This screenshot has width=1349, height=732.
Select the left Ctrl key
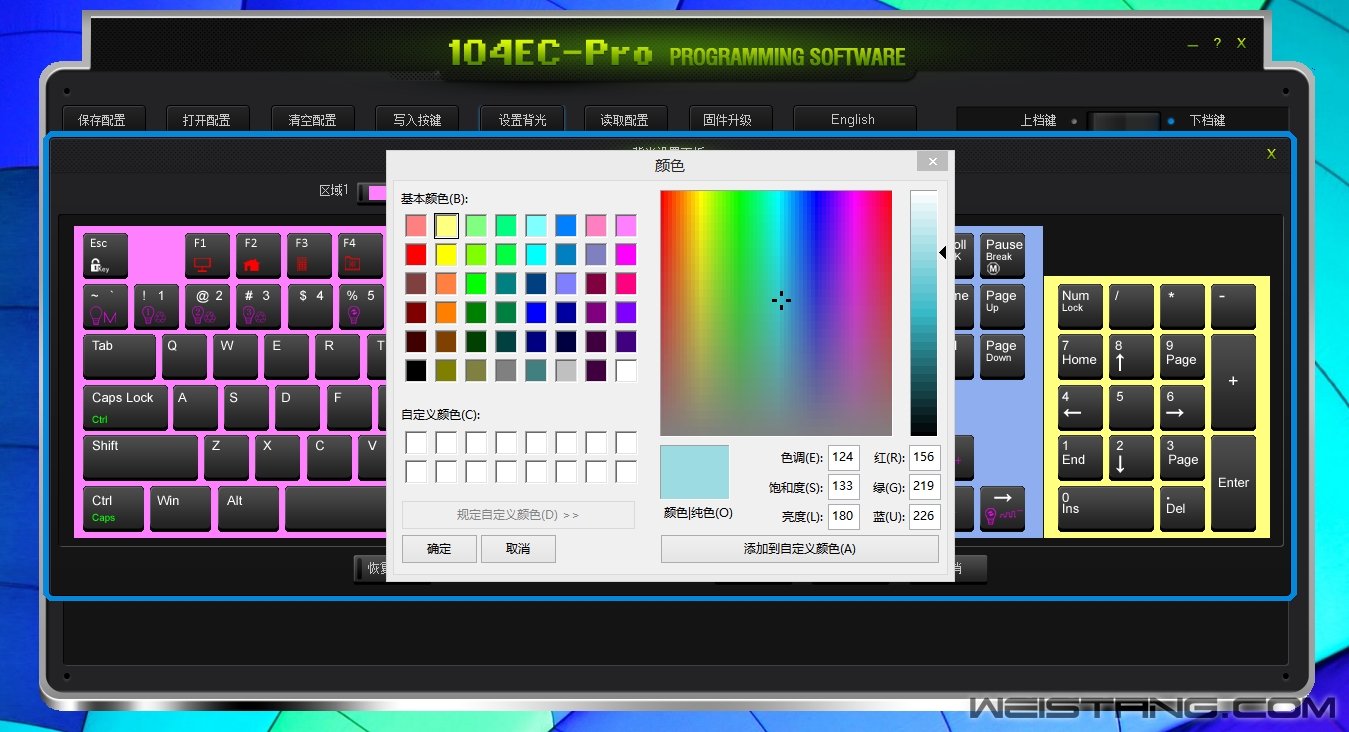114,509
